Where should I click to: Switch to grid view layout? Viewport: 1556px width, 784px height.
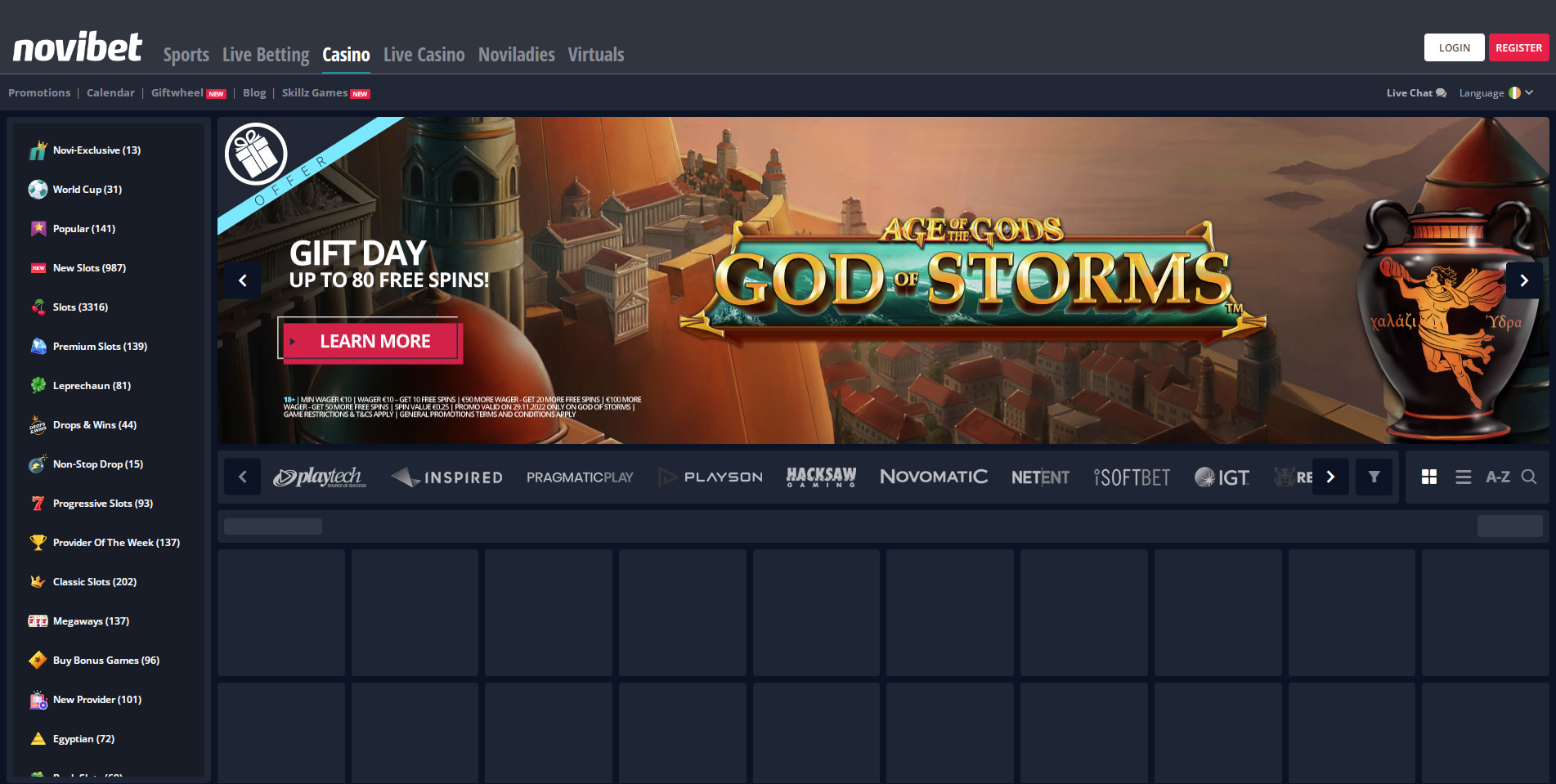click(x=1429, y=477)
